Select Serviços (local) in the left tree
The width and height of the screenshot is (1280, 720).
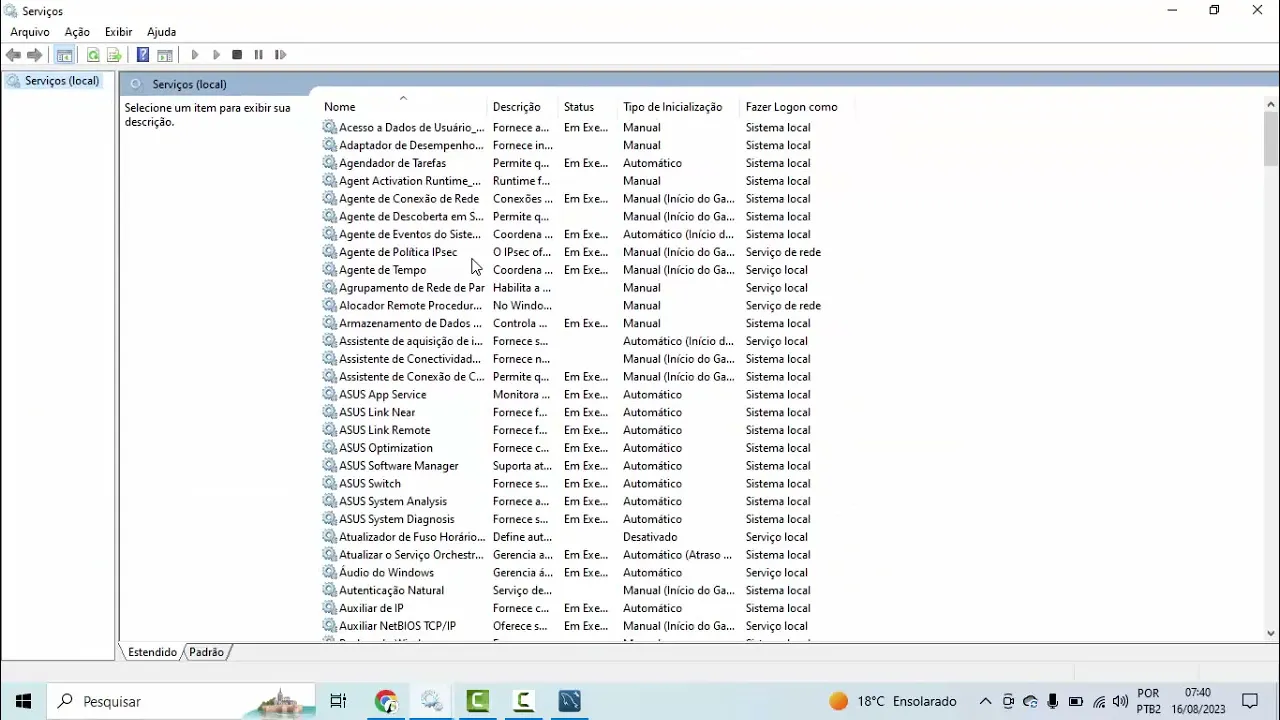(x=62, y=81)
